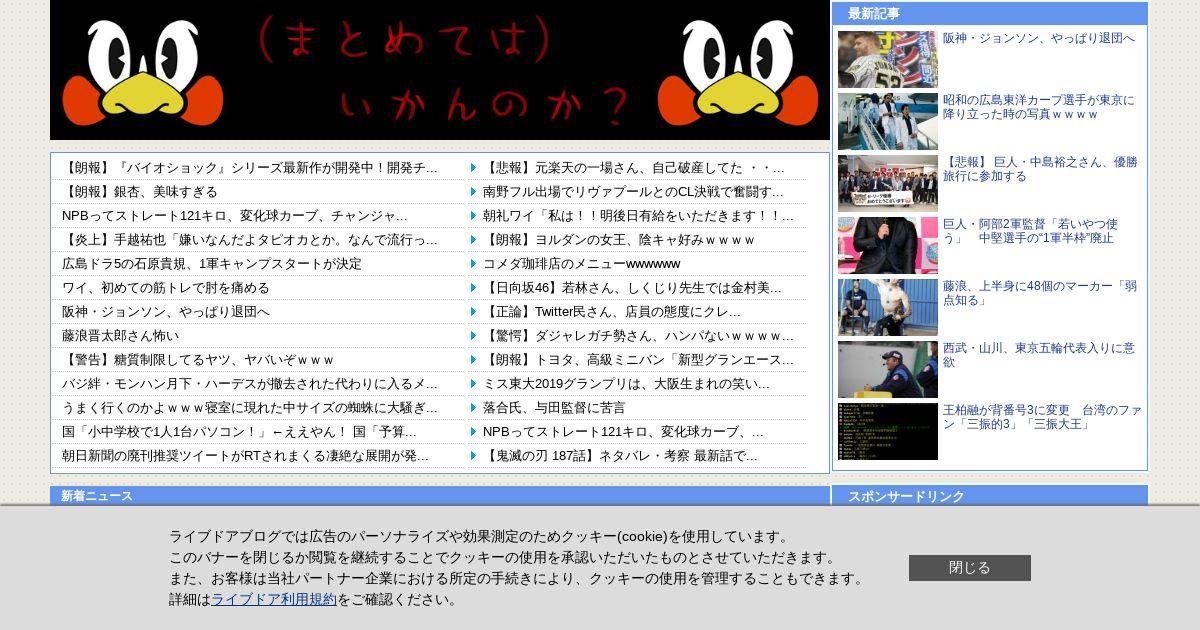Open the 『バイオショック』シリーズ最新作 headline

pos(250,168)
